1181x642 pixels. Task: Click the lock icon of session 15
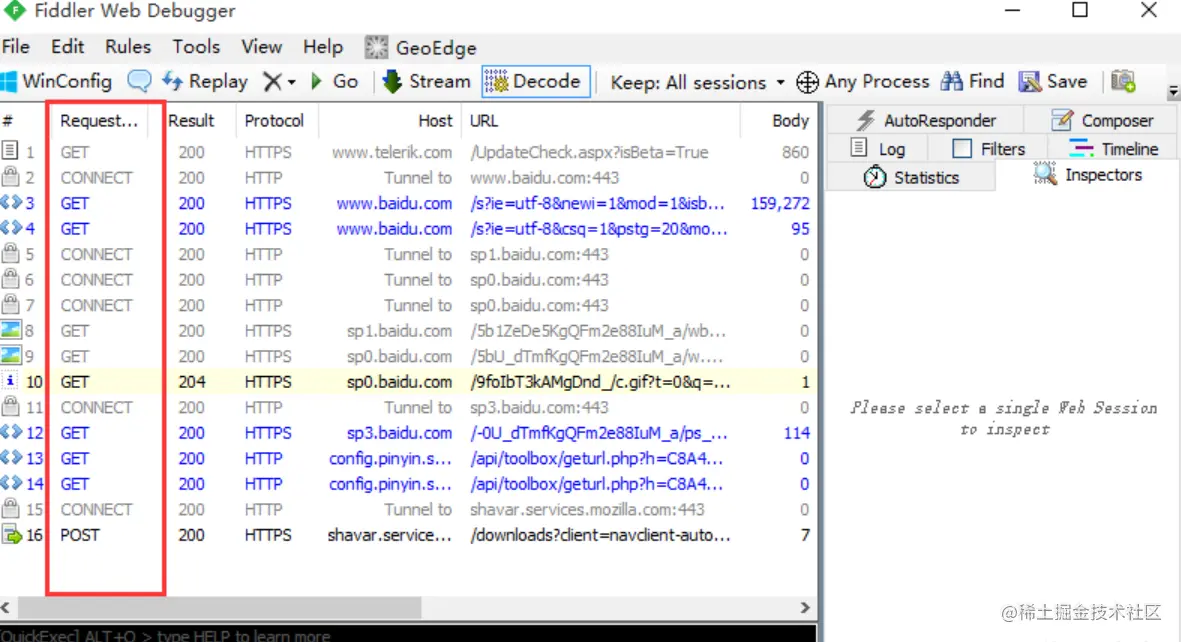coord(10,509)
